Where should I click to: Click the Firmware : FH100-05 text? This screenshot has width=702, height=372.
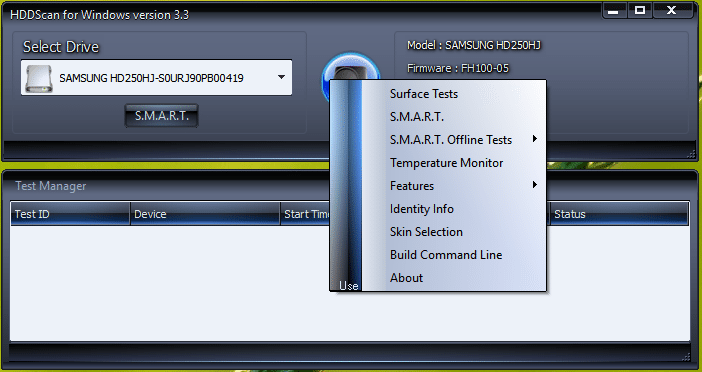click(x=458, y=68)
